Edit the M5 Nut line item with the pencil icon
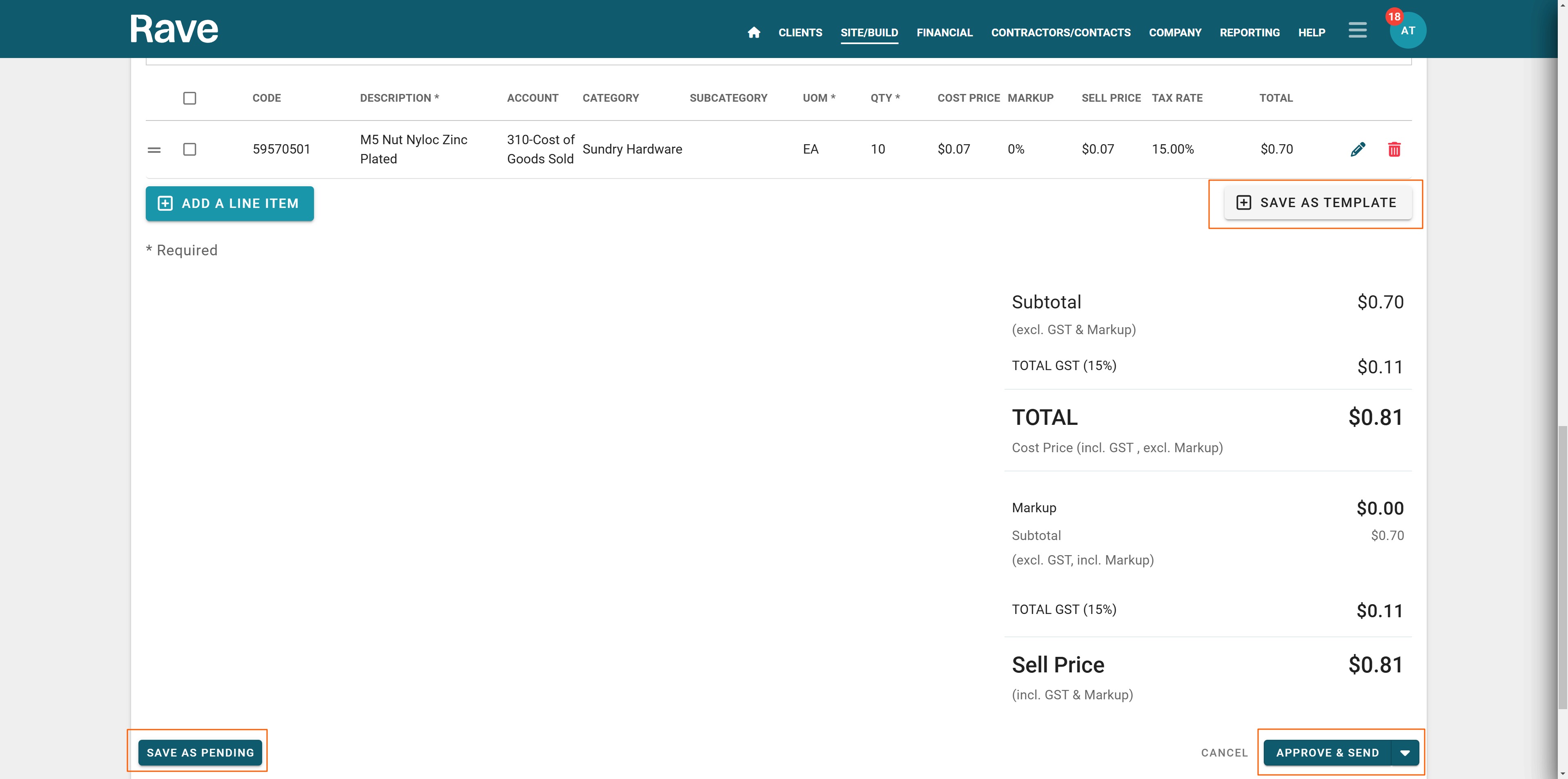The image size is (1568, 779). pyautogui.click(x=1357, y=149)
